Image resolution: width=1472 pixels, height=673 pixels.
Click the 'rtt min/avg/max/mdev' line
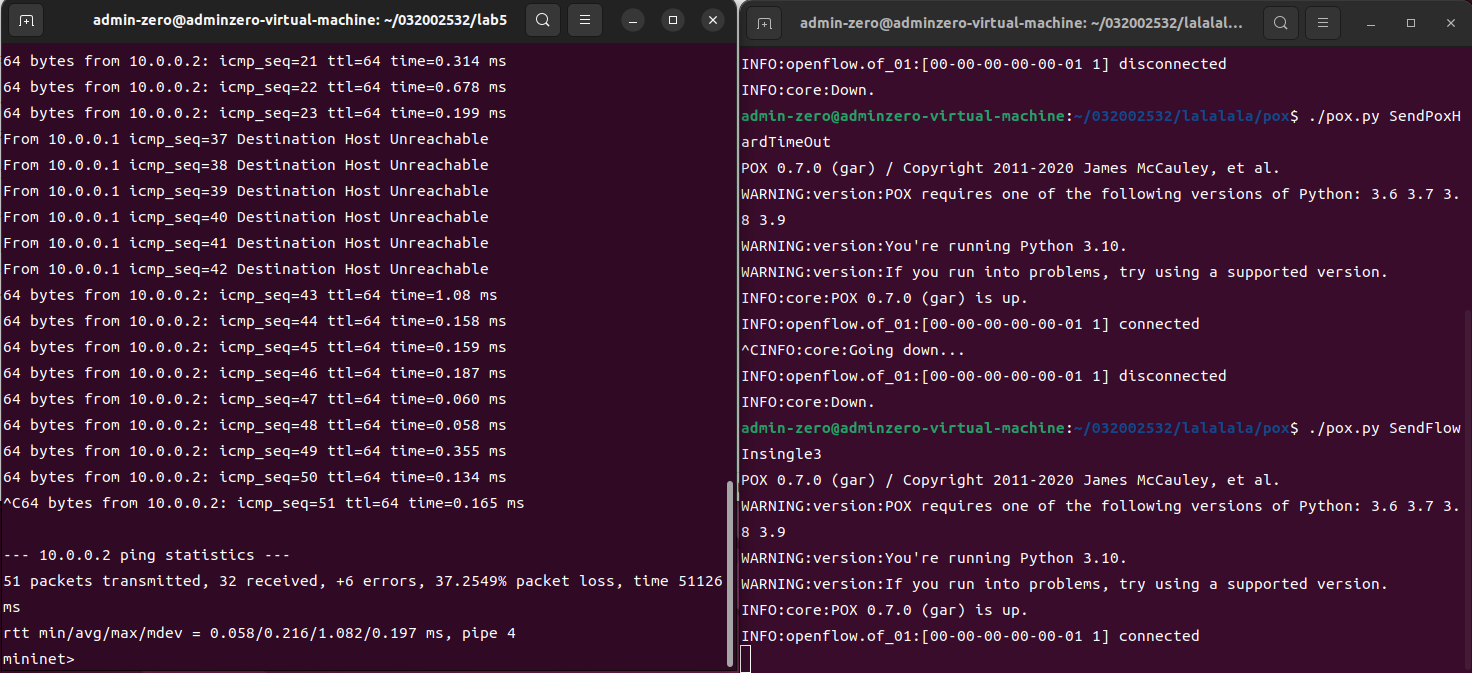click(259, 633)
